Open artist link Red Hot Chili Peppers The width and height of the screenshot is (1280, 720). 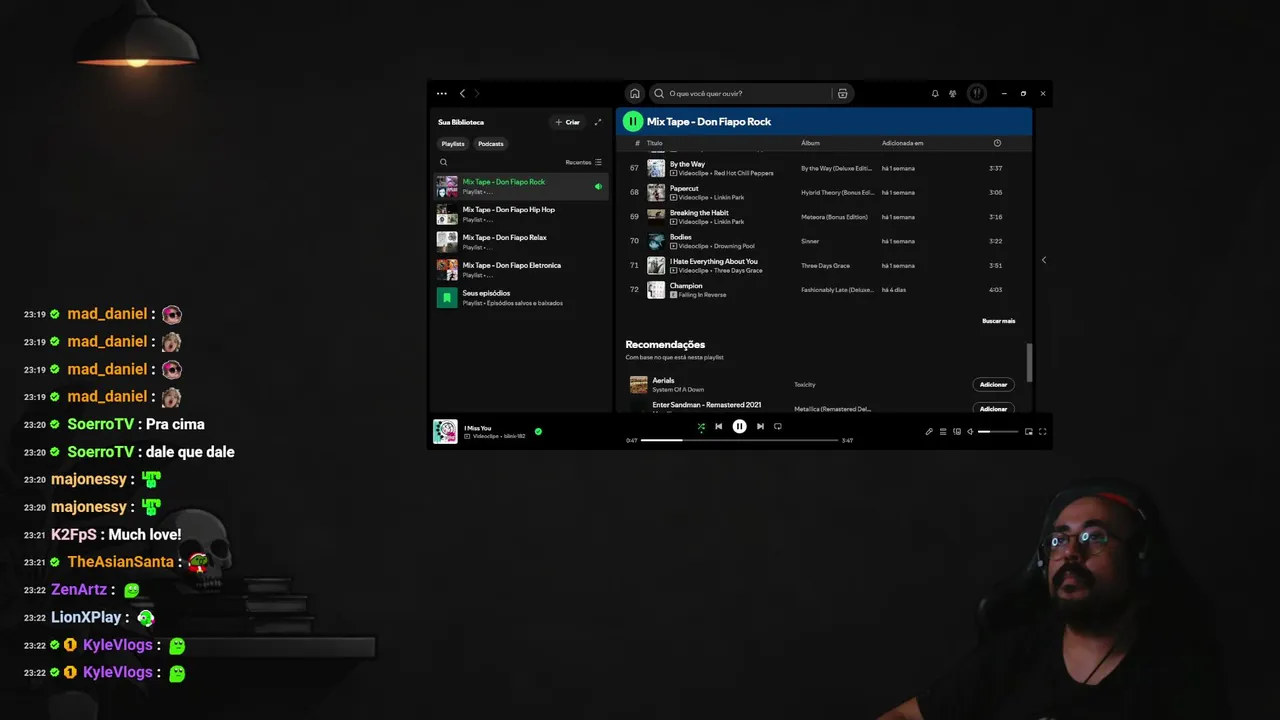[x=742, y=173]
